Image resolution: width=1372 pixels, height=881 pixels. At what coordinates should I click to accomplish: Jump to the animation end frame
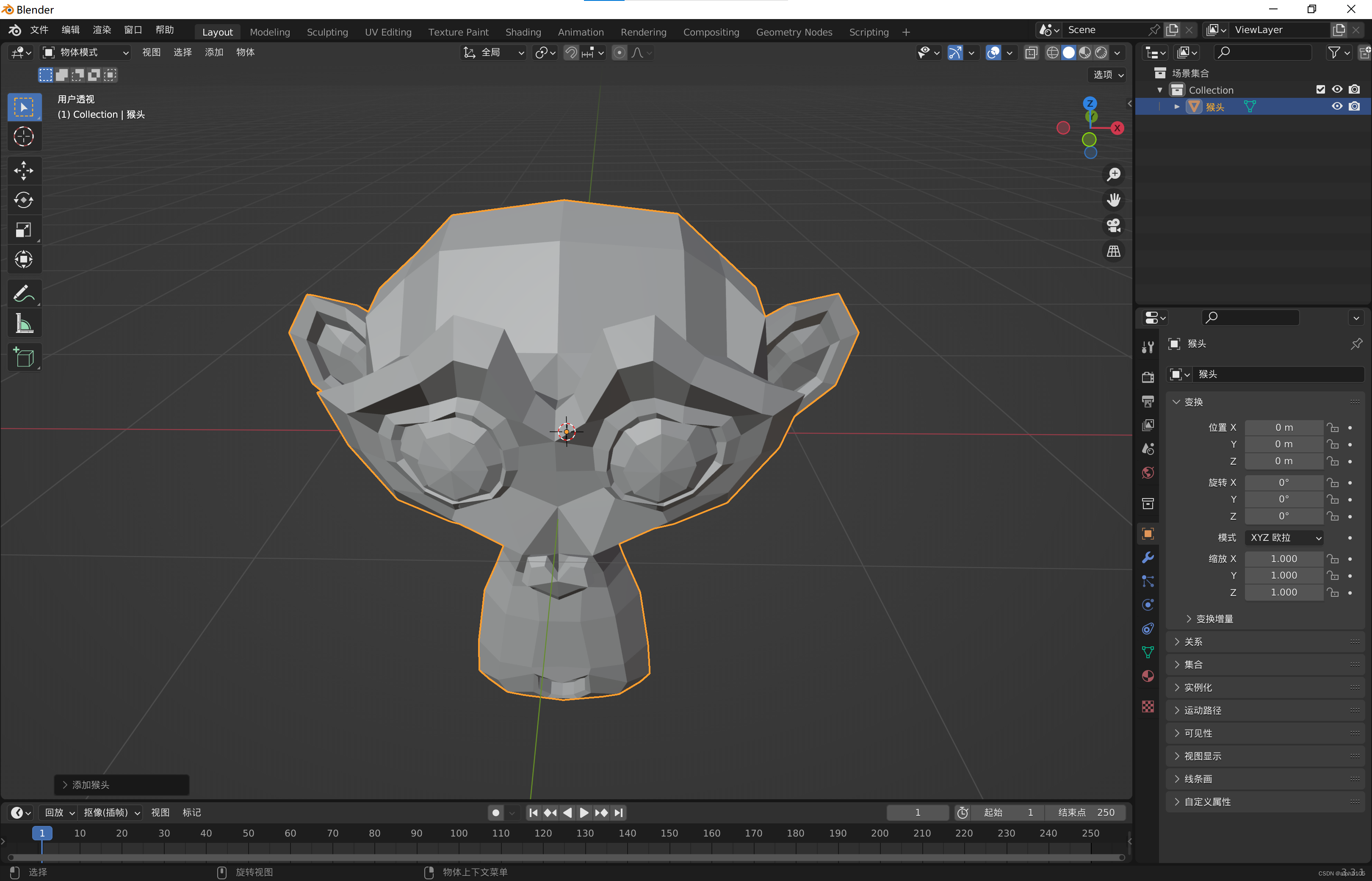coord(618,813)
